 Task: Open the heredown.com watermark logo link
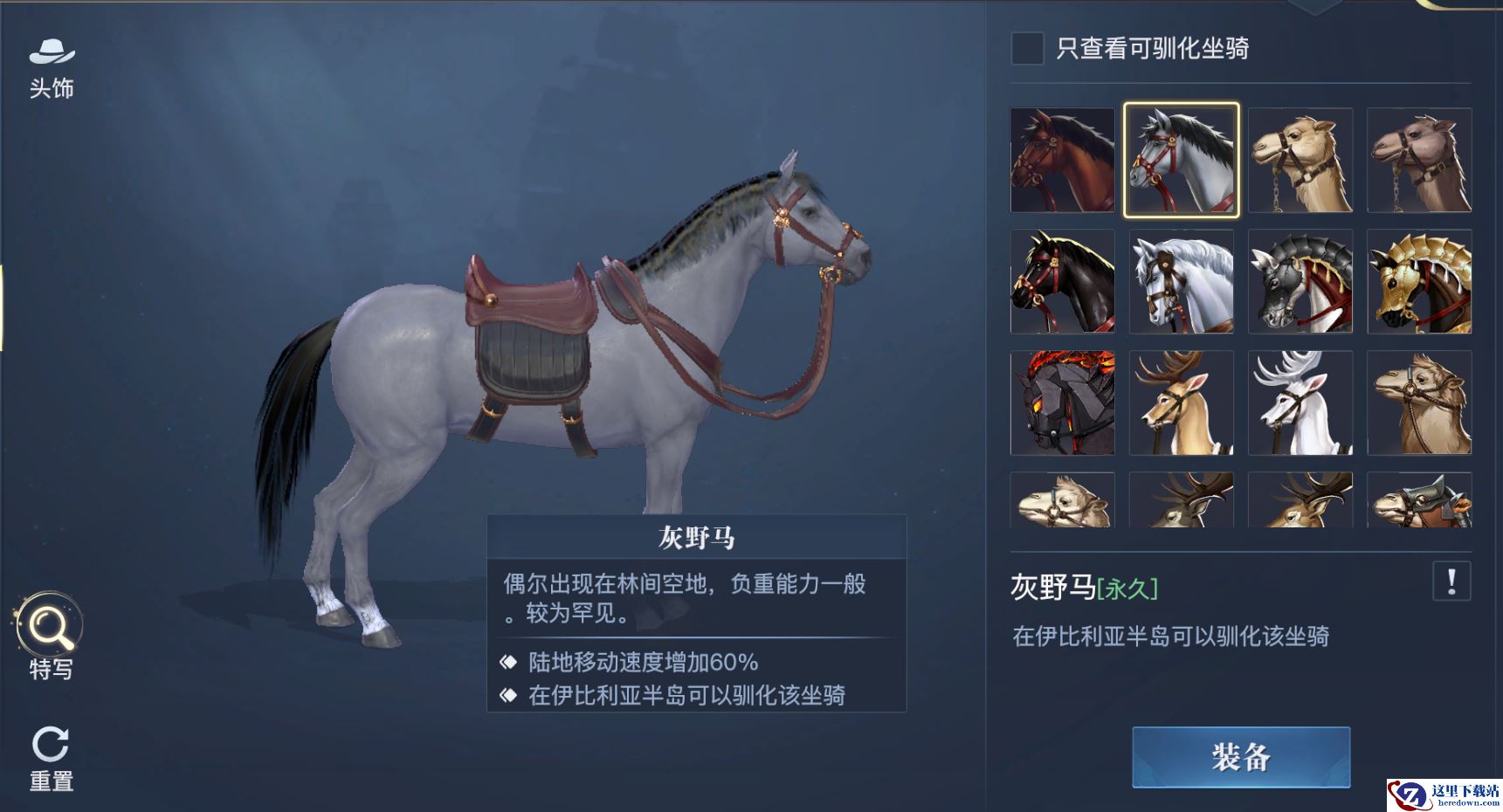pos(1444,795)
